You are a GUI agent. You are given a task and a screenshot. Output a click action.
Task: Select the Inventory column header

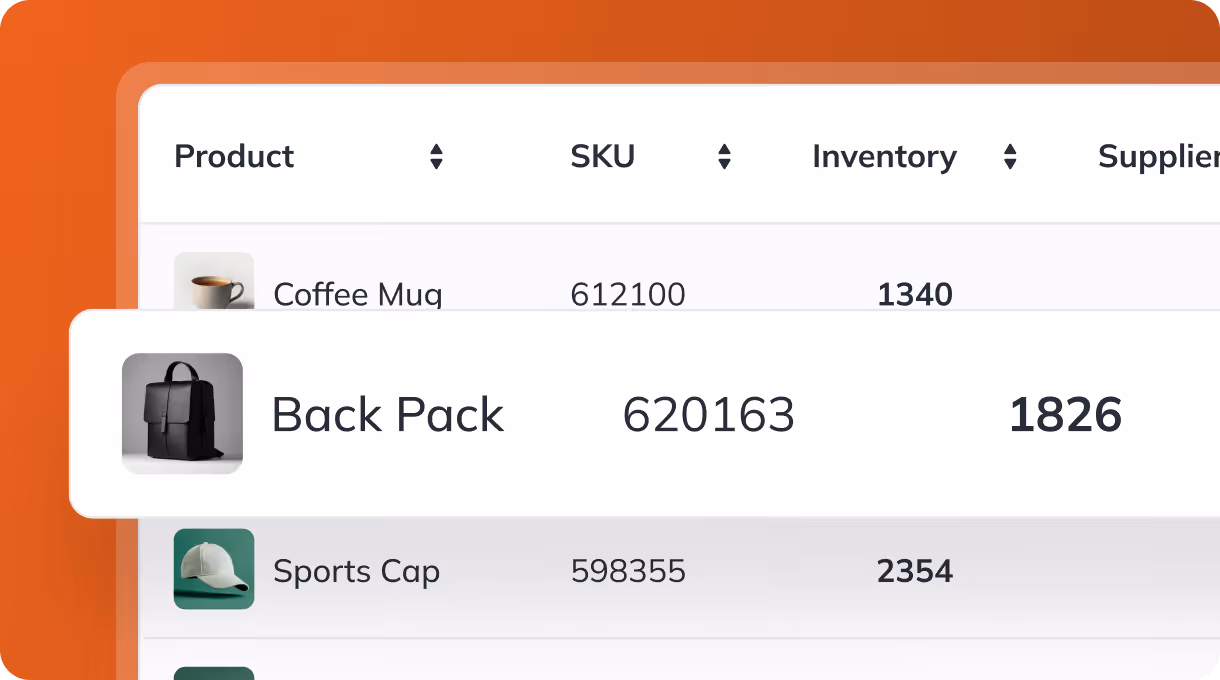[884, 156]
